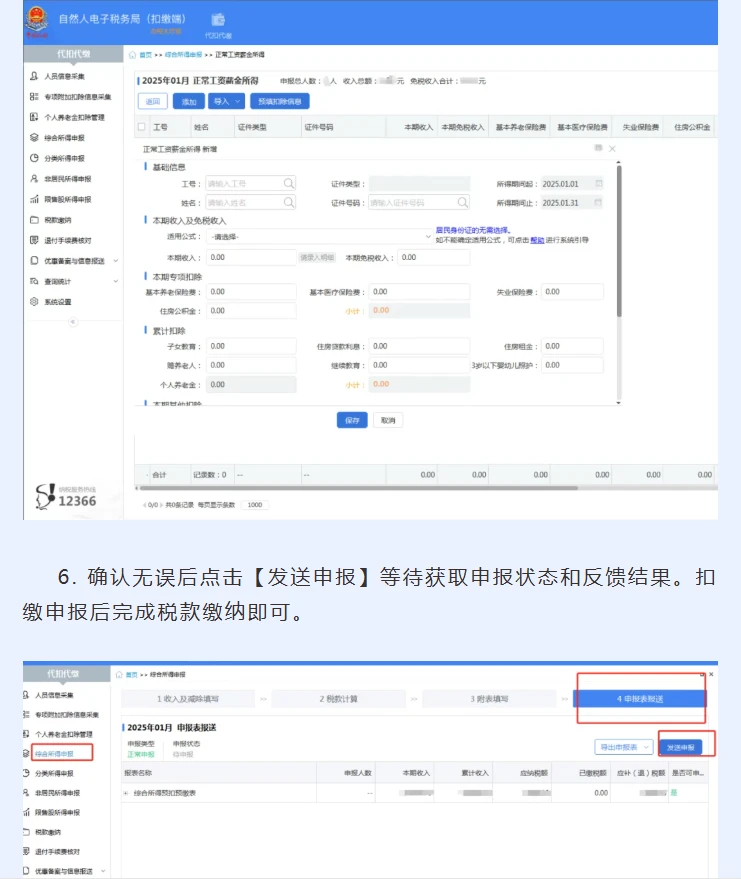Open the 导出申报表 dropdown
This screenshot has height=879, width=741.
623,747
